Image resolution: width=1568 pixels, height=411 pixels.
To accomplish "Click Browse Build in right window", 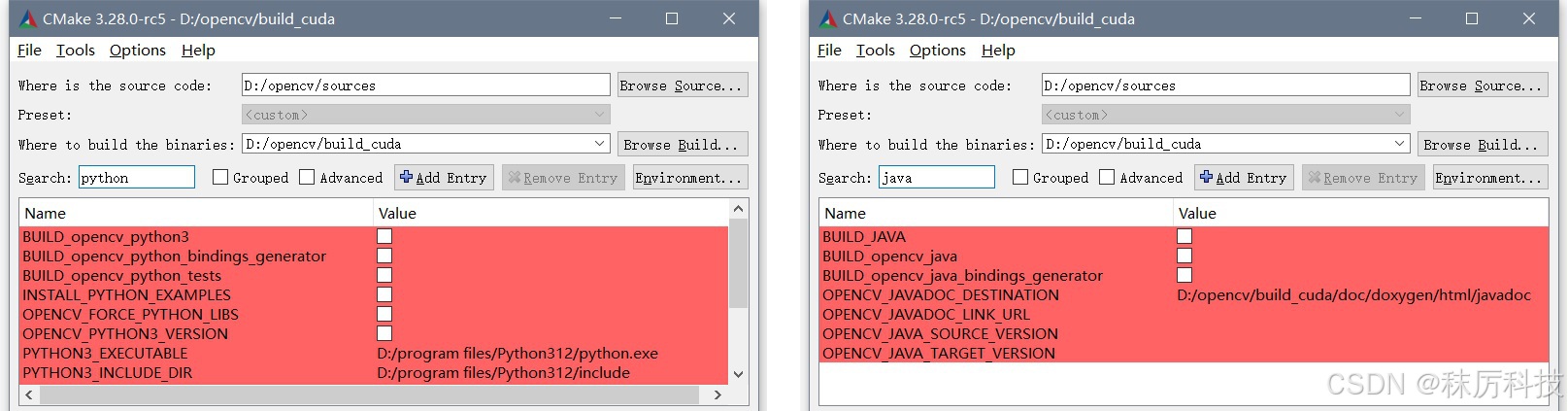I will 1483,144.
